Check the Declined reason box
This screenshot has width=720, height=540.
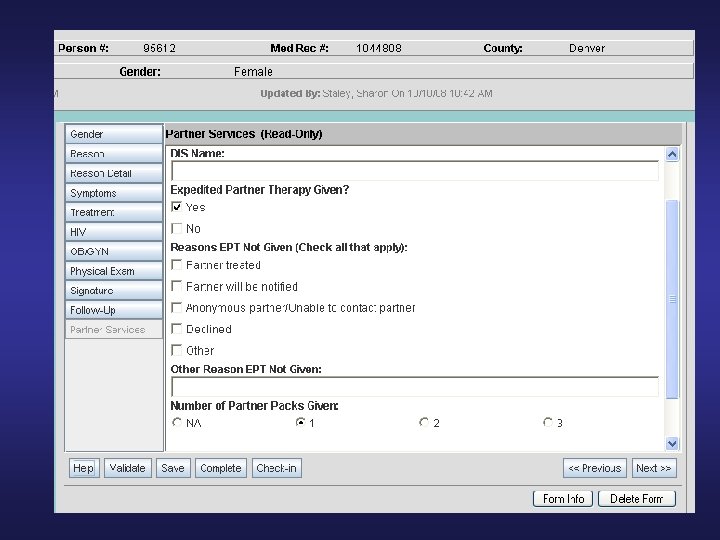pyautogui.click(x=176, y=329)
